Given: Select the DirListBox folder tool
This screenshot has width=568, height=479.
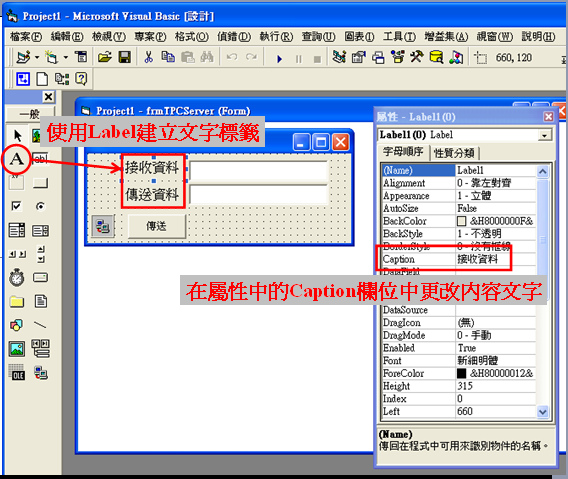Looking at the screenshot, I should (x=17, y=301).
